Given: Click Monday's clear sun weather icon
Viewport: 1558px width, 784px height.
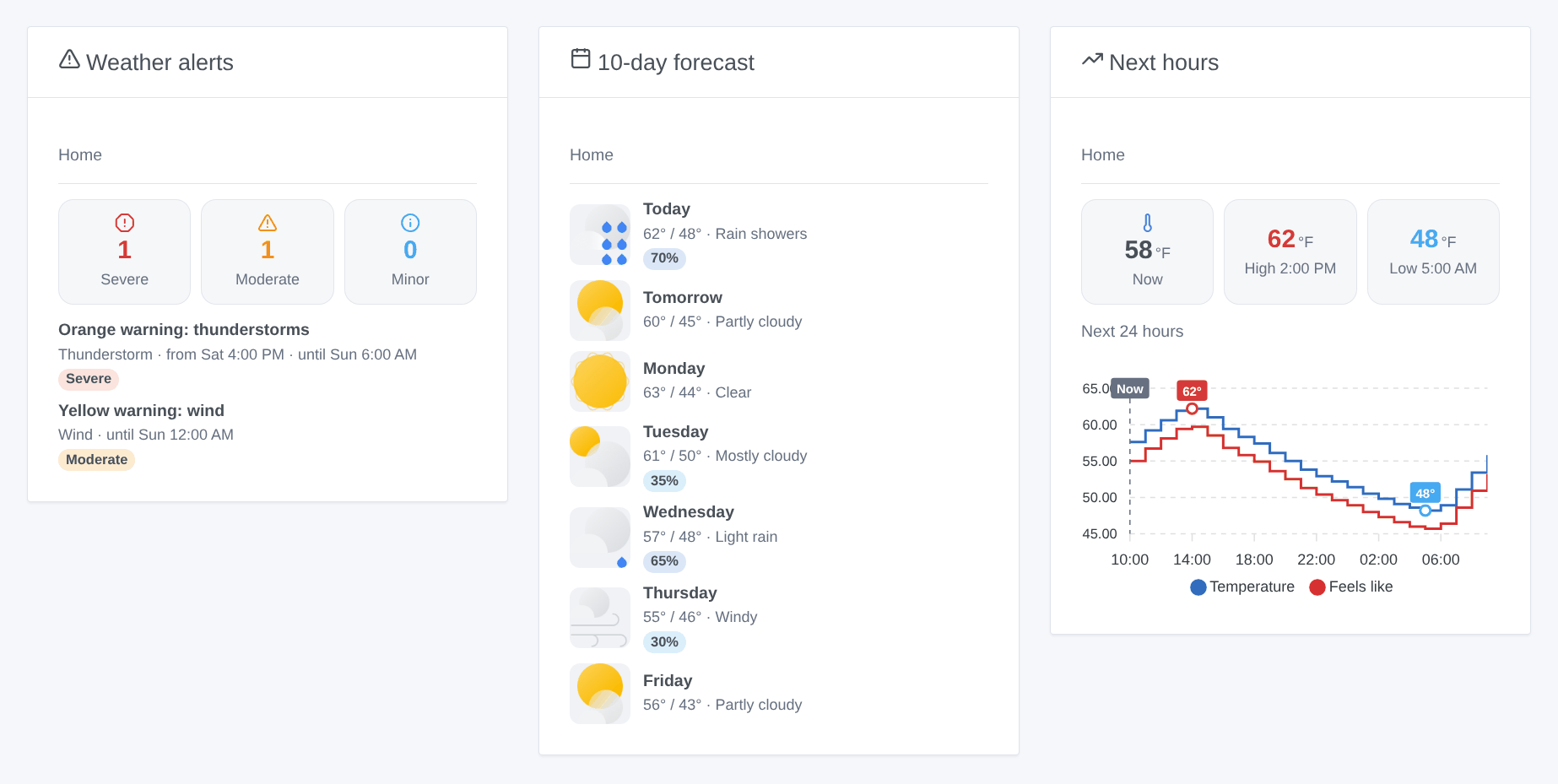Looking at the screenshot, I should (600, 381).
